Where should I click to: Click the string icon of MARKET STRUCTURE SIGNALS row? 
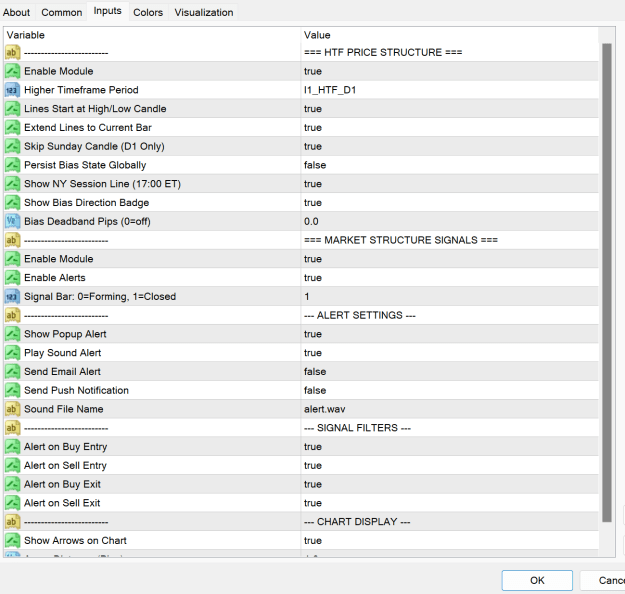point(12,240)
